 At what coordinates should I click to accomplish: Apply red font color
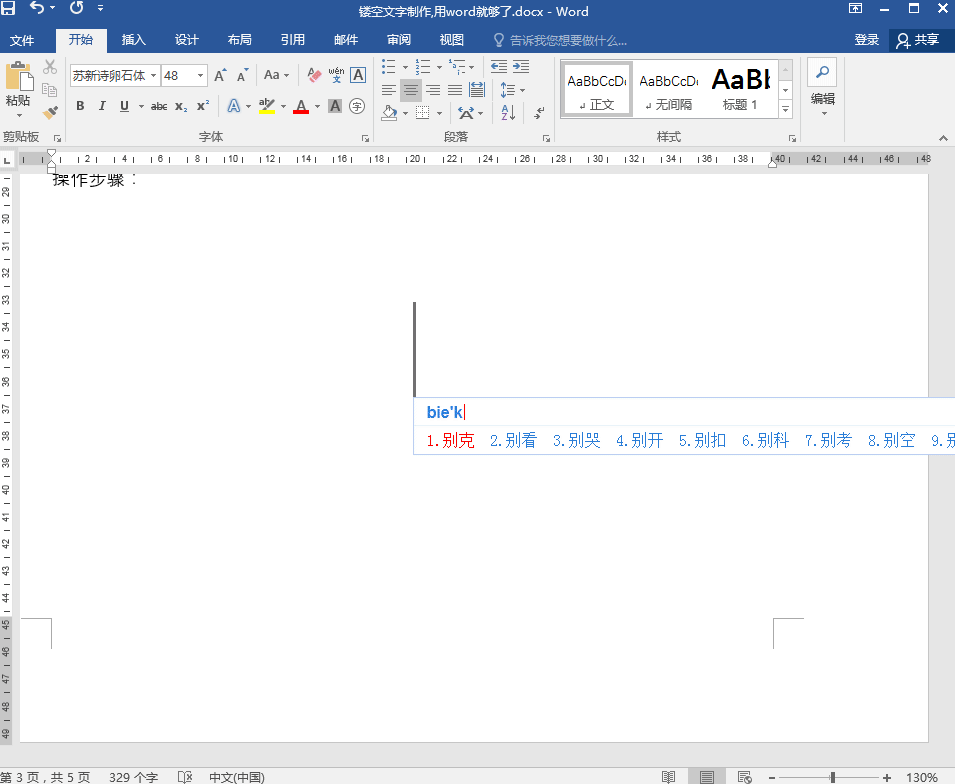tap(301, 106)
